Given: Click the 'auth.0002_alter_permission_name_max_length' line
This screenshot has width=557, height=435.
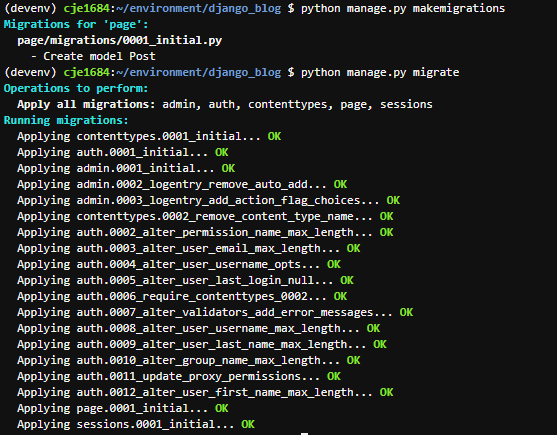Looking at the screenshot, I should (x=205, y=232).
